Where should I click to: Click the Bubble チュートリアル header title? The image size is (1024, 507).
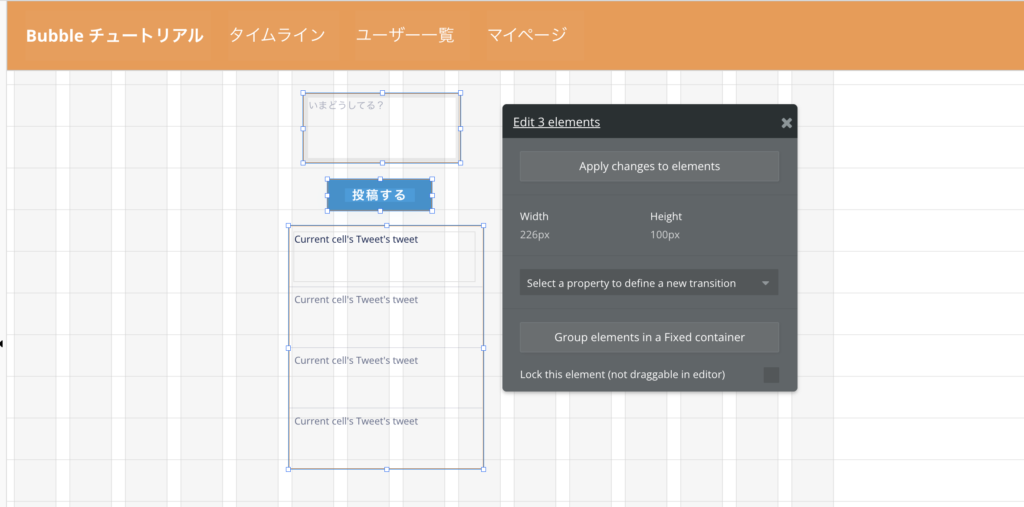point(115,36)
